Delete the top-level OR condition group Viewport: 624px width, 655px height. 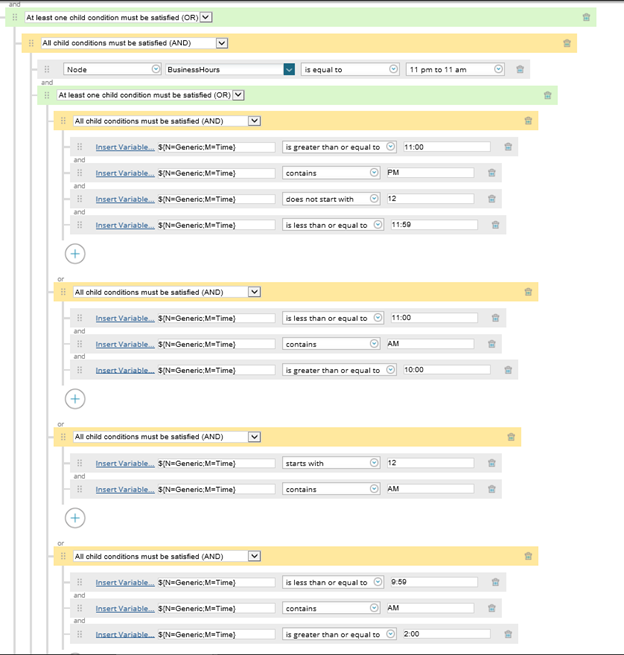[586, 17]
